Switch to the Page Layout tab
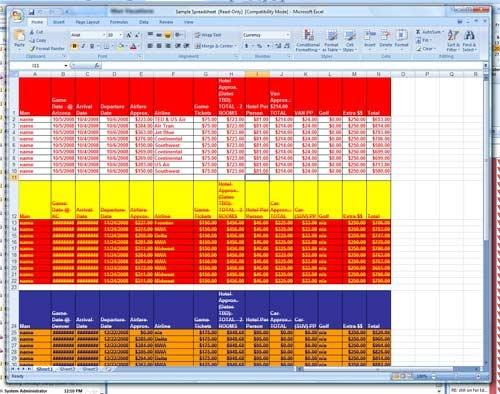 (88, 22)
